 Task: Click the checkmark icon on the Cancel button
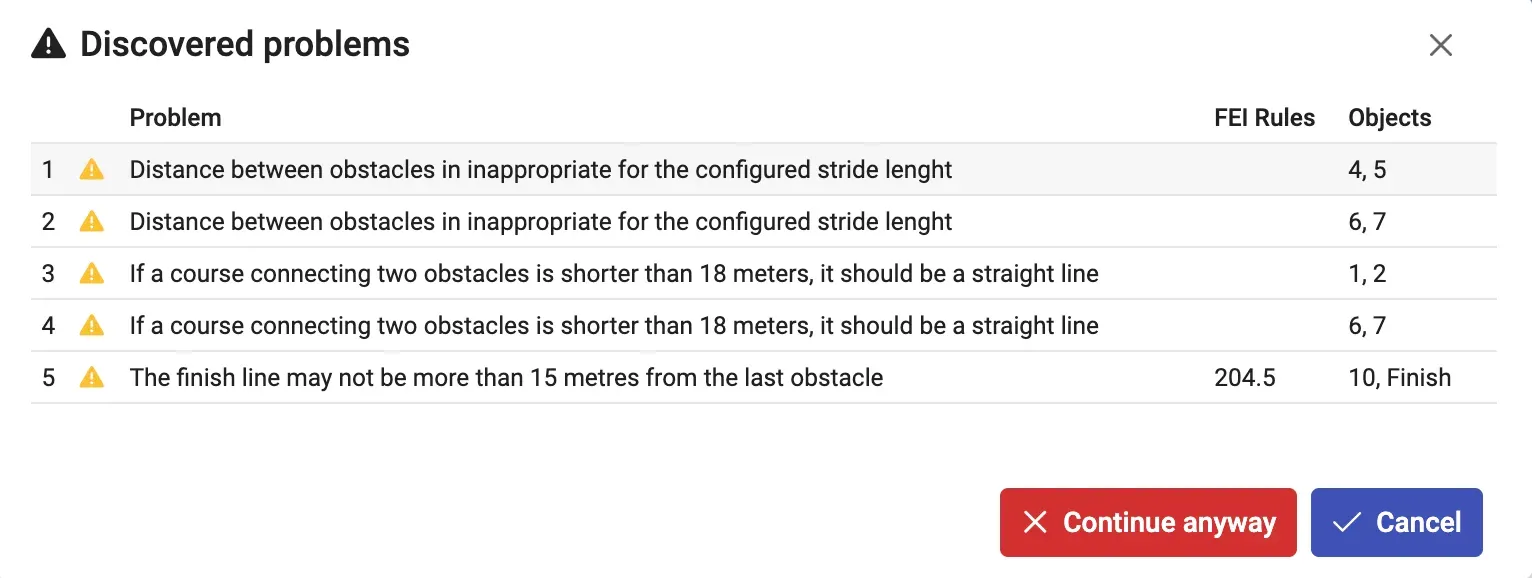(x=1347, y=522)
